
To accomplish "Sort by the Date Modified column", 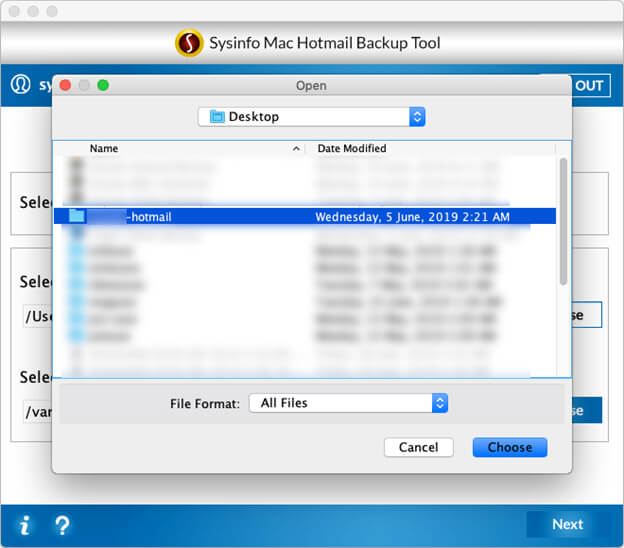I will (x=352, y=148).
